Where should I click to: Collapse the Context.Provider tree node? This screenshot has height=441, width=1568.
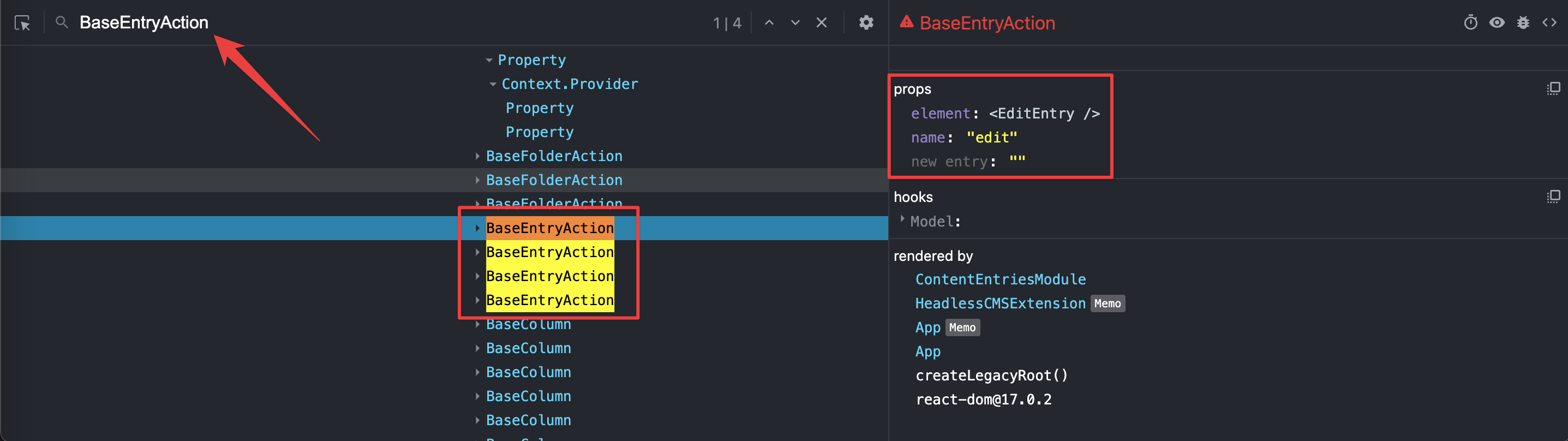point(493,85)
